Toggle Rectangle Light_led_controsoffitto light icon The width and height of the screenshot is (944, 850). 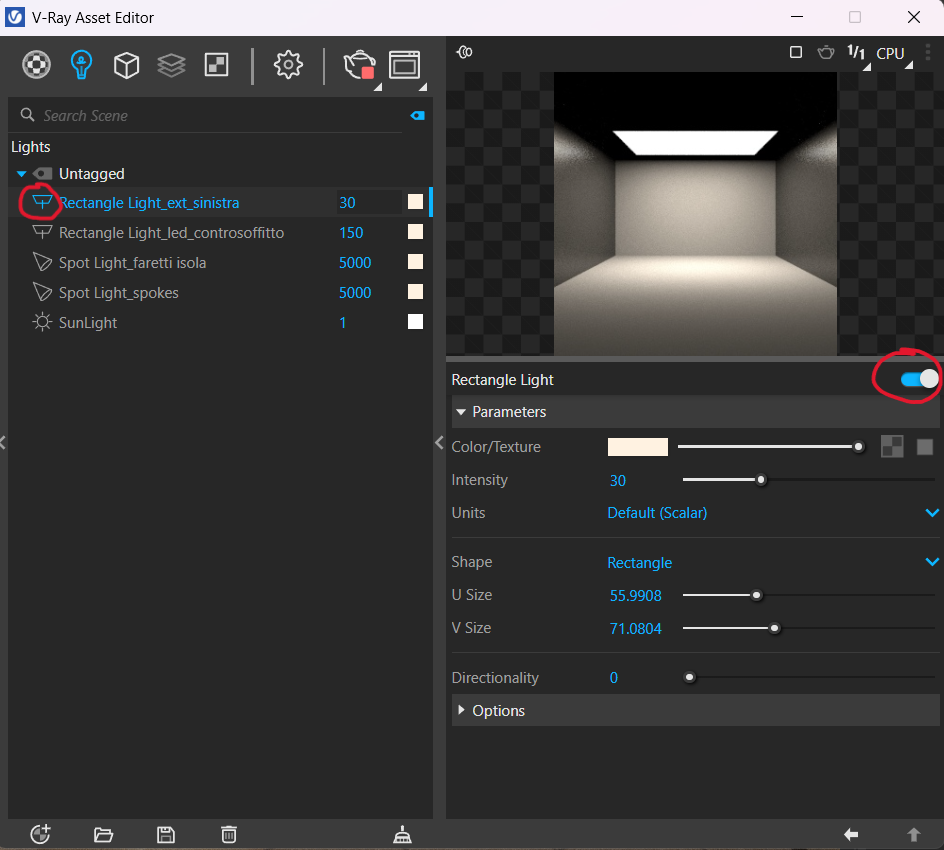[42, 232]
